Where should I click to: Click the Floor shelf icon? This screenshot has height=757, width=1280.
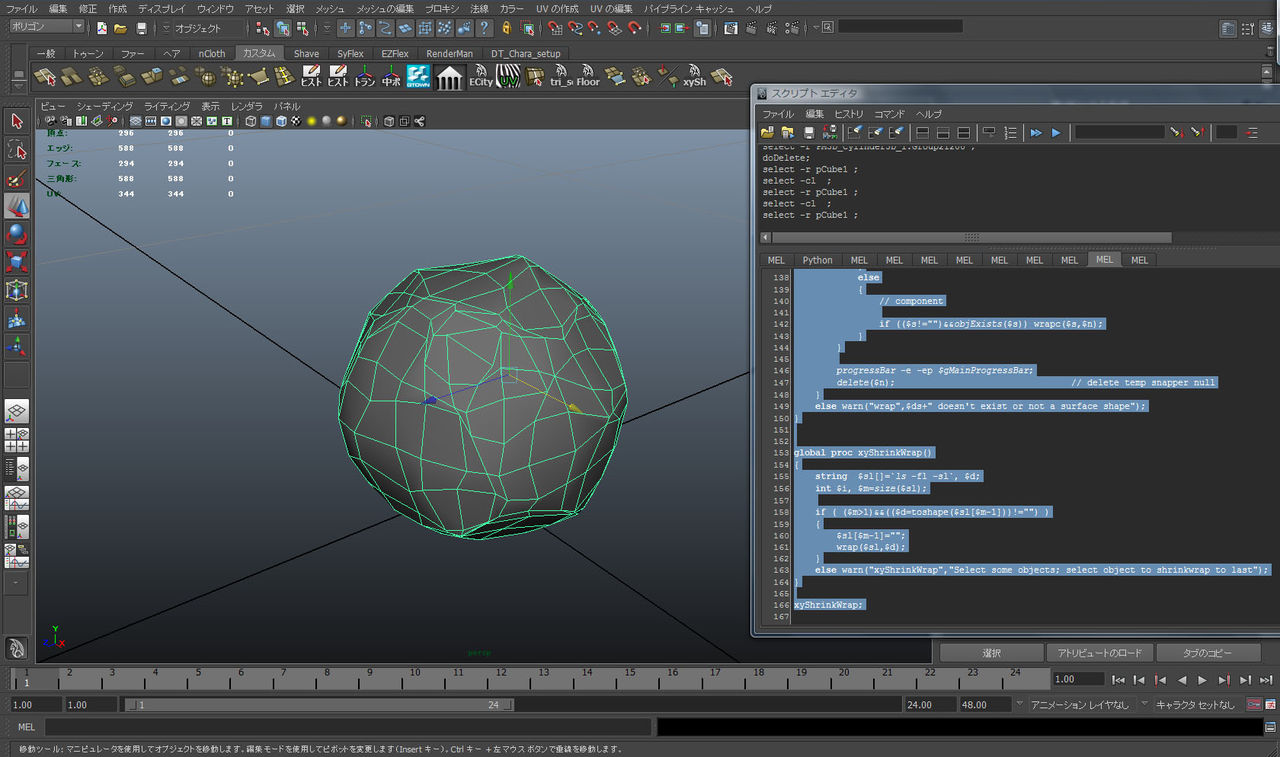point(586,76)
